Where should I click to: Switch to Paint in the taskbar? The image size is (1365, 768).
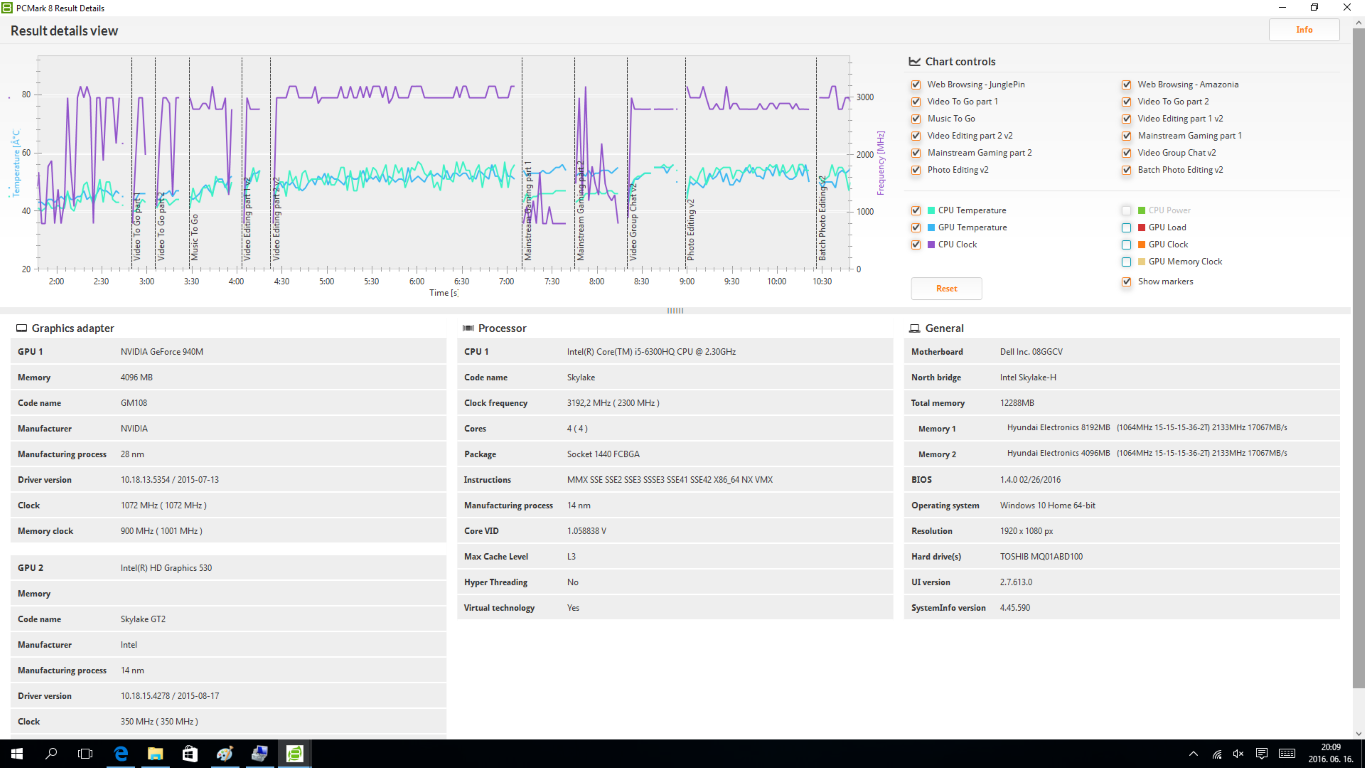tap(225, 753)
